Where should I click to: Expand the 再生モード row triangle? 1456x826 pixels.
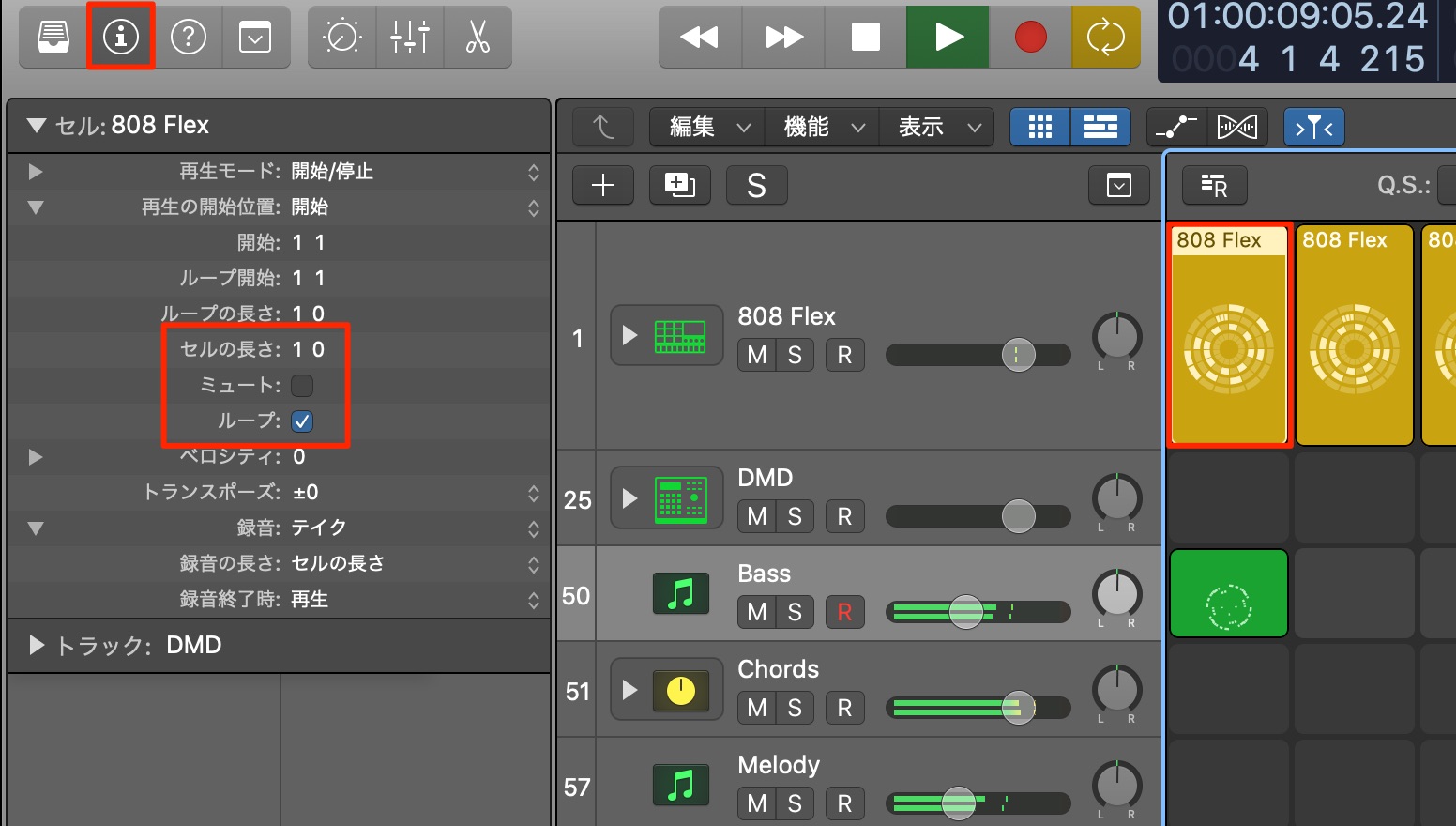click(x=36, y=172)
